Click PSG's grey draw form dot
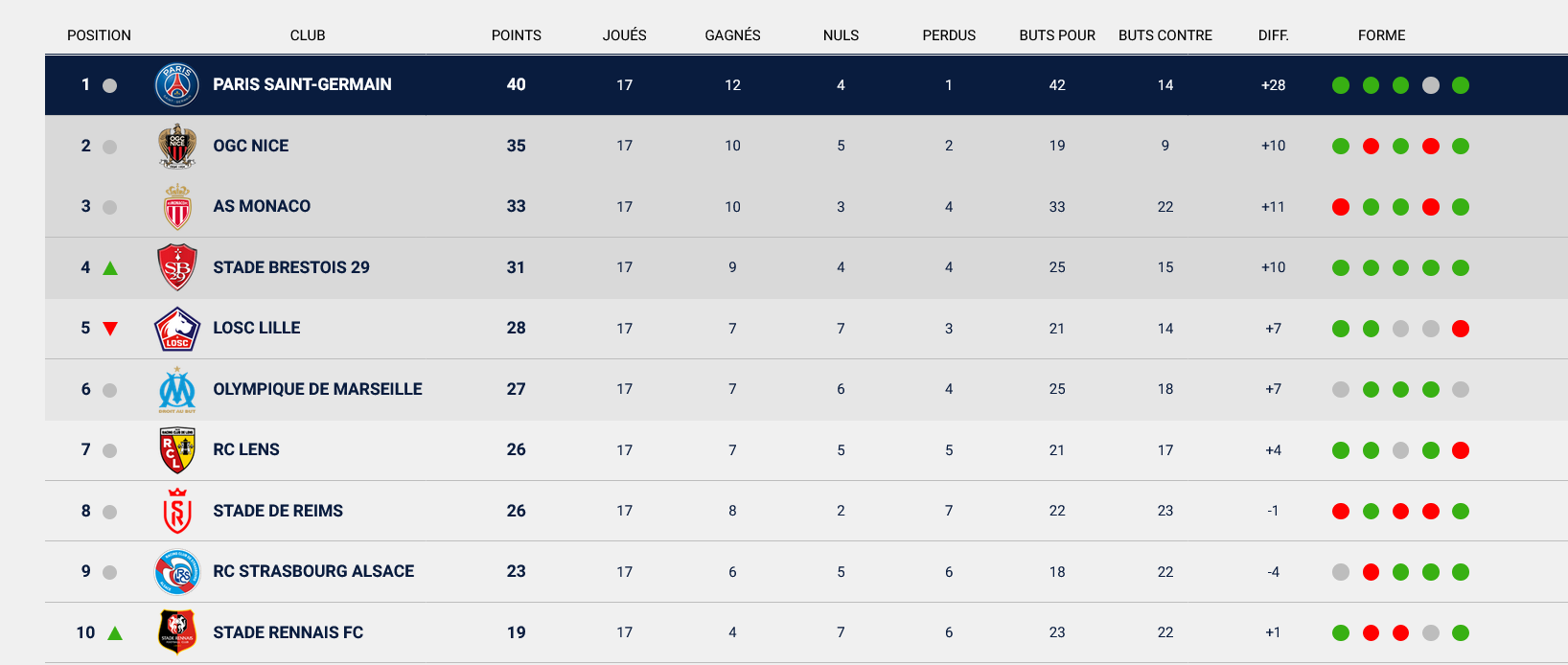The width and height of the screenshot is (1568, 665). [1431, 85]
